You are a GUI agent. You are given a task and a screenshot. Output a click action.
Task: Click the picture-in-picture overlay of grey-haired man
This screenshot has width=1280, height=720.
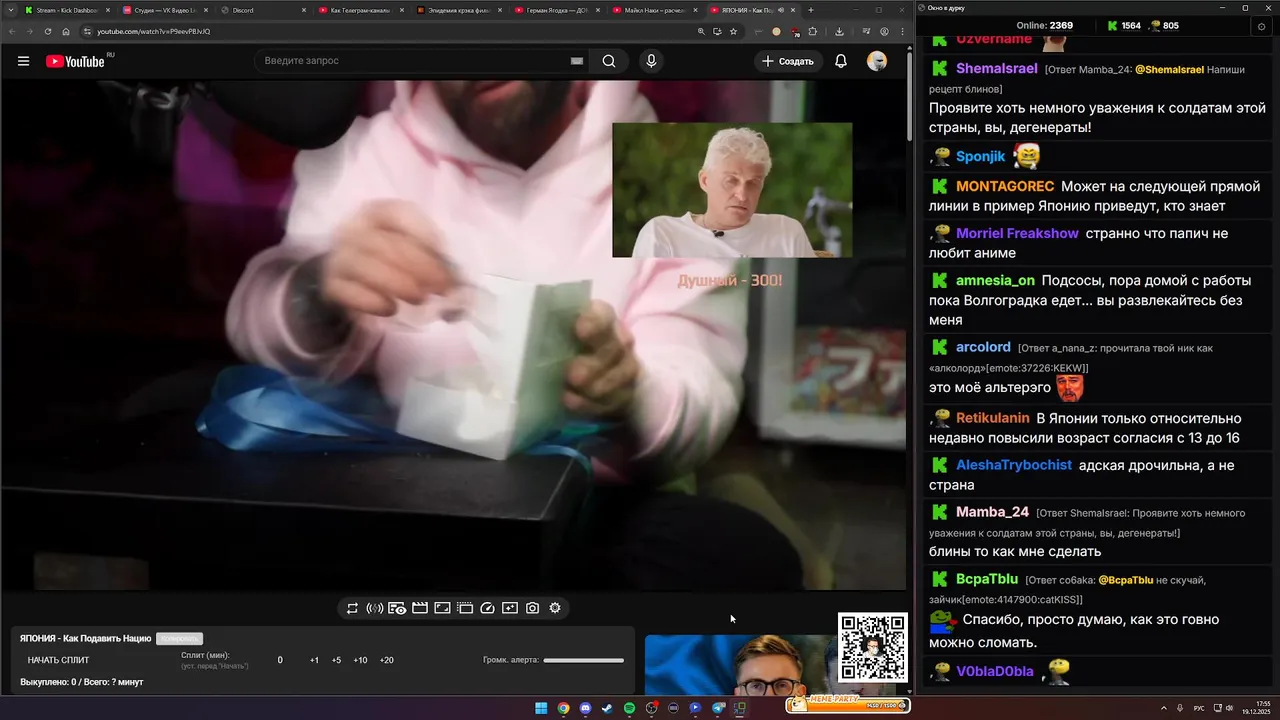point(732,190)
